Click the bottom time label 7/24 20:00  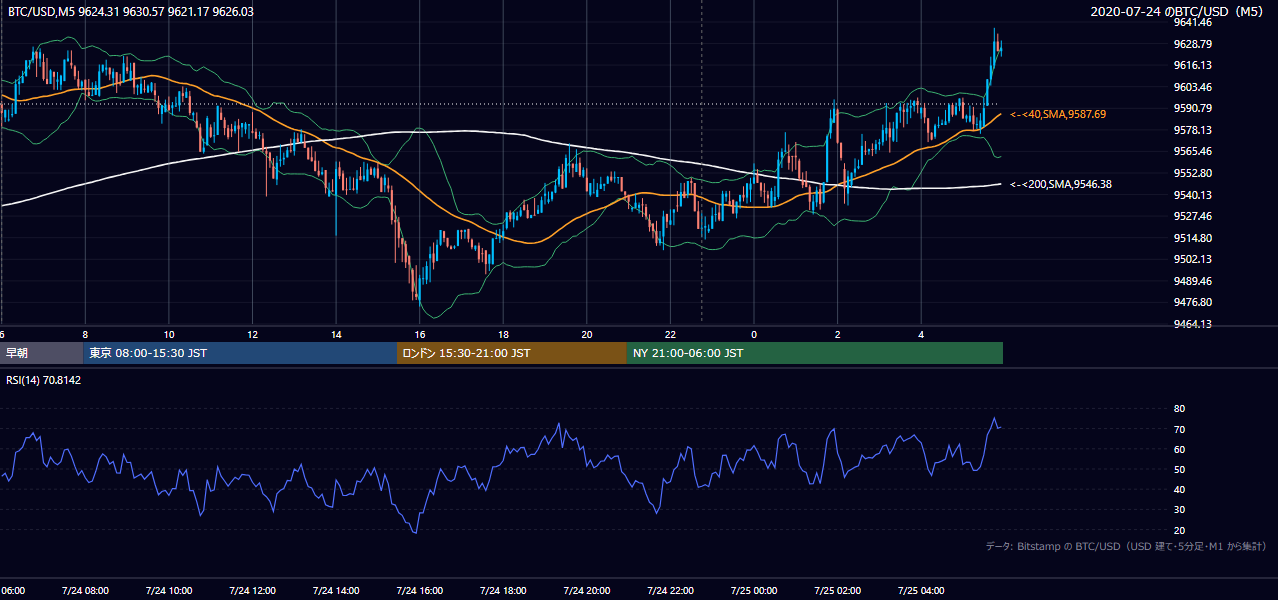pyautogui.click(x=587, y=591)
